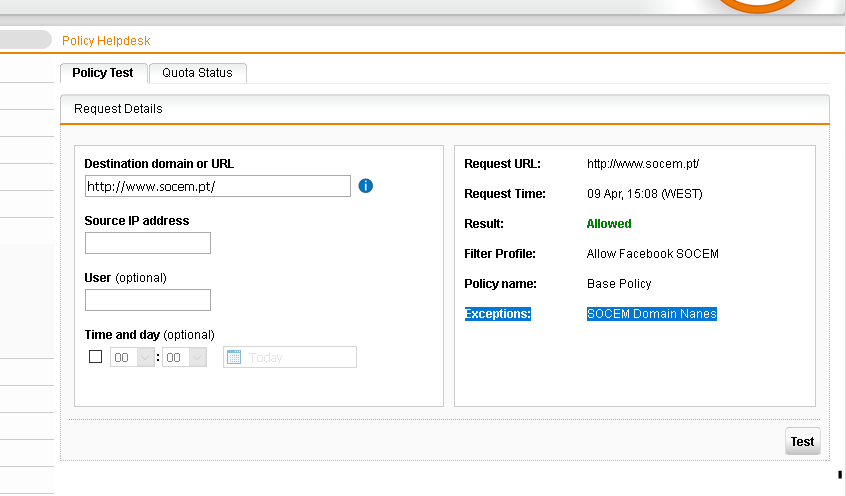Focus the Destination domain or URL field
The image size is (846, 496).
pyautogui.click(x=218, y=186)
